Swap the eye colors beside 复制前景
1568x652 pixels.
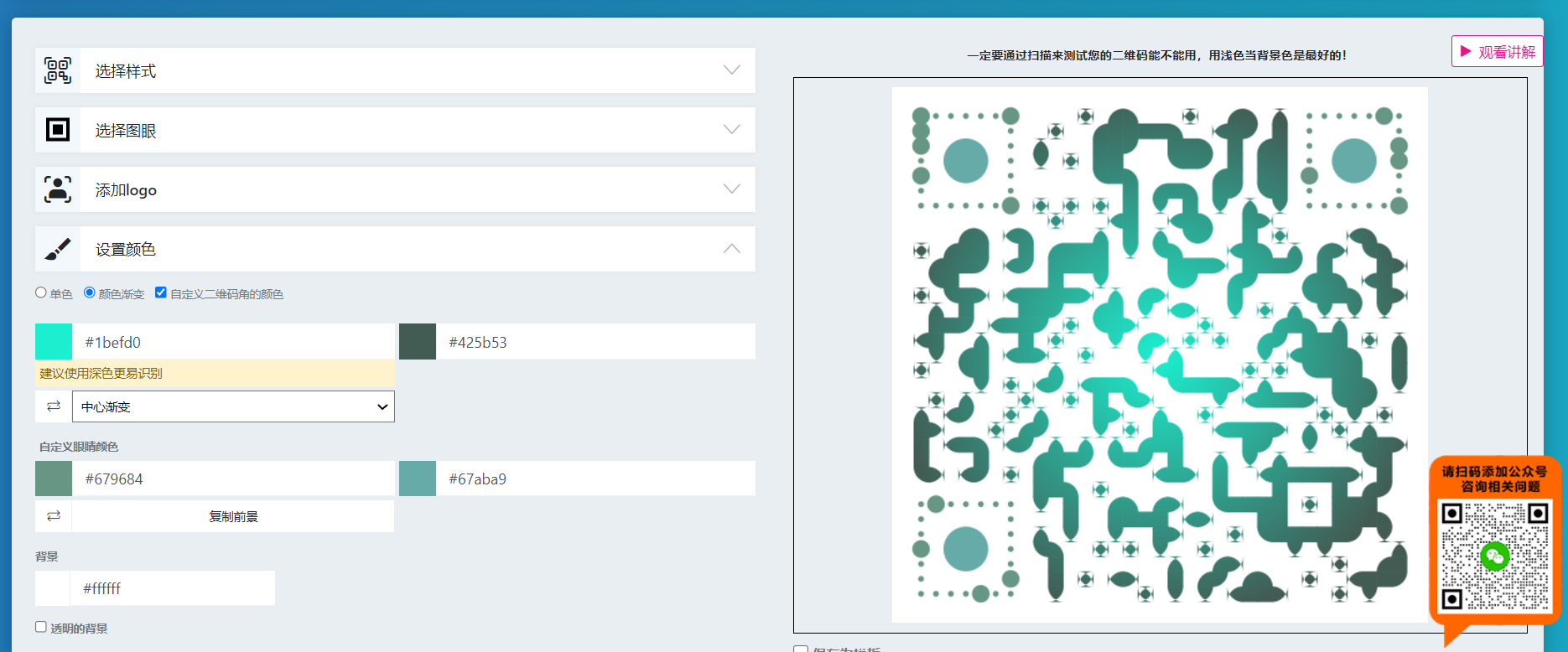(x=54, y=516)
